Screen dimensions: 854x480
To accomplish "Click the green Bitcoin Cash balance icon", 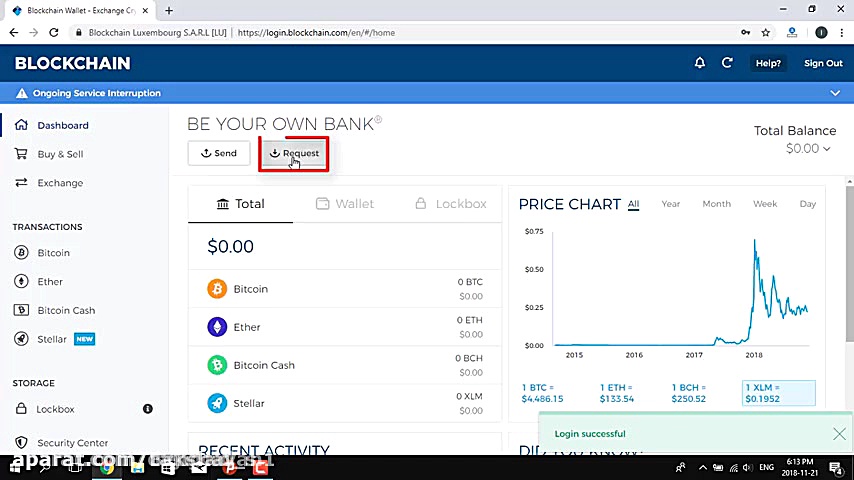I will pyautogui.click(x=217, y=365).
